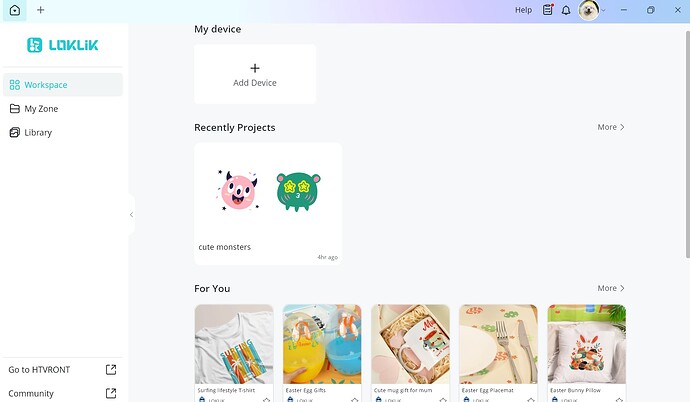Open notifications bell icon
Viewport: 690px width, 402px height.
tap(566, 10)
